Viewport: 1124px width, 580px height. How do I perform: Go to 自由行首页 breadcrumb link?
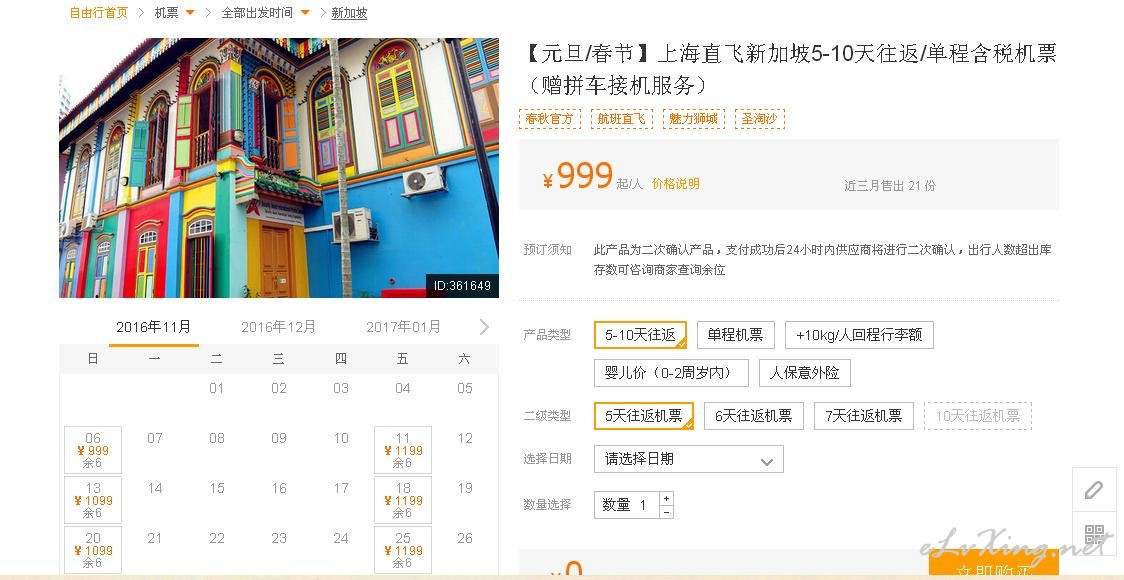click(99, 13)
